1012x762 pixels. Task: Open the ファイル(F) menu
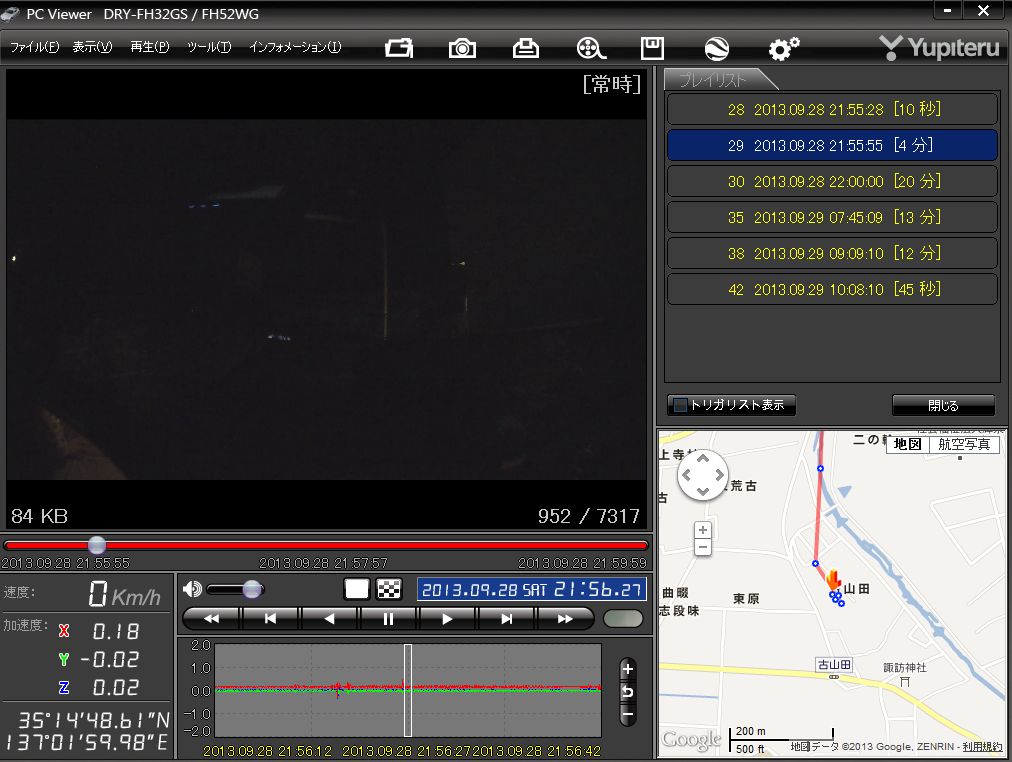[34, 47]
